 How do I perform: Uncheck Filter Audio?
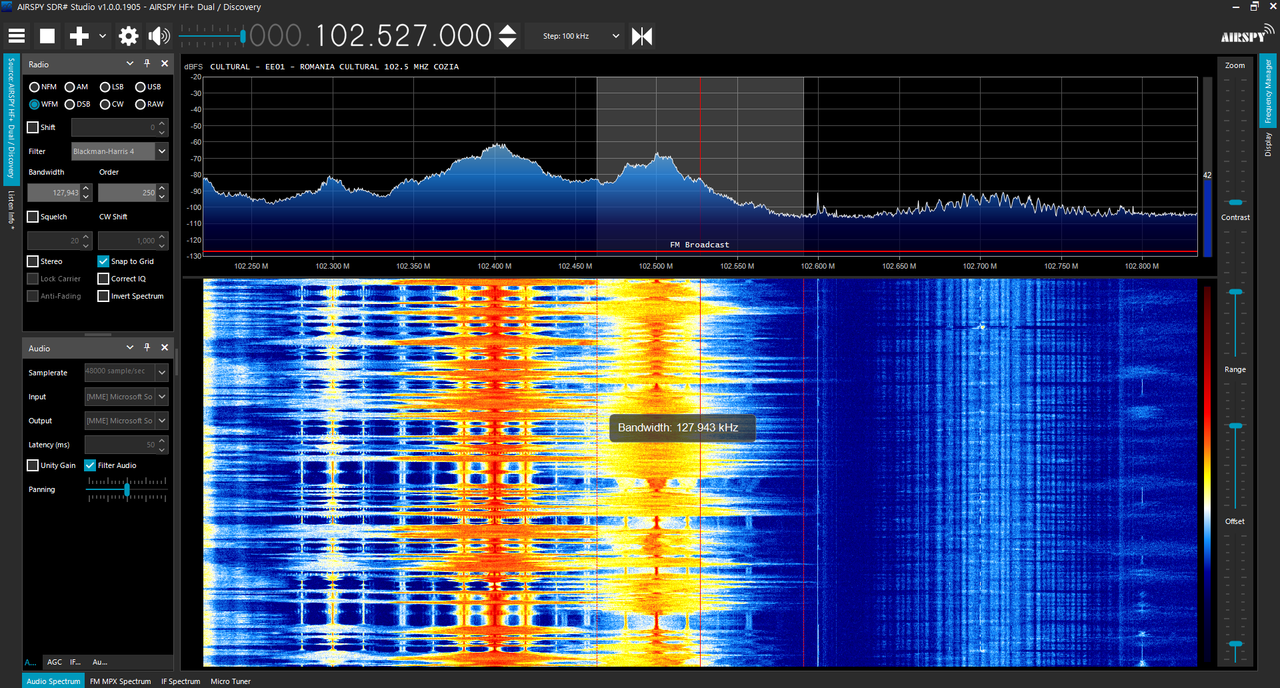tap(90, 465)
